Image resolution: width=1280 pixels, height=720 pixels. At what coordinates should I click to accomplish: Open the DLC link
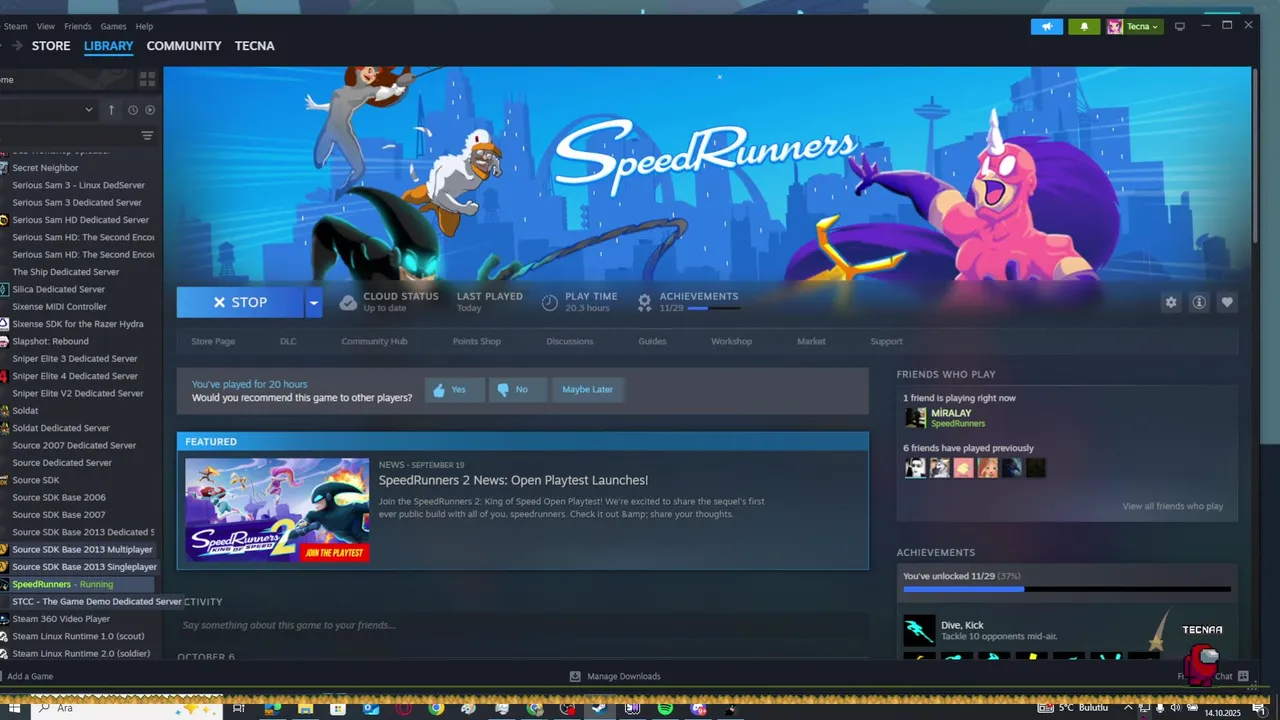pos(288,341)
